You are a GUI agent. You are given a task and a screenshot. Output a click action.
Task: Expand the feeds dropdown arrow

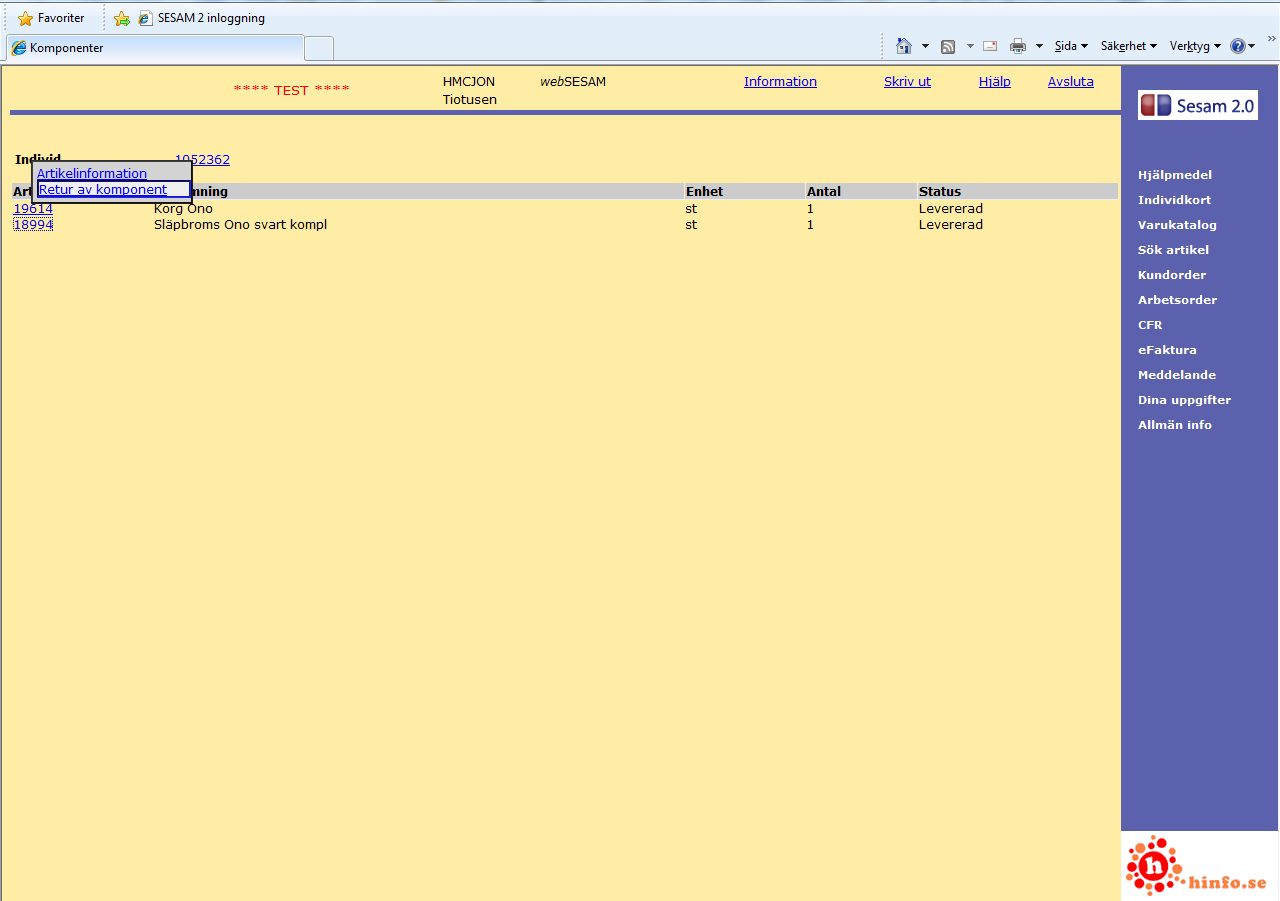tap(970, 46)
